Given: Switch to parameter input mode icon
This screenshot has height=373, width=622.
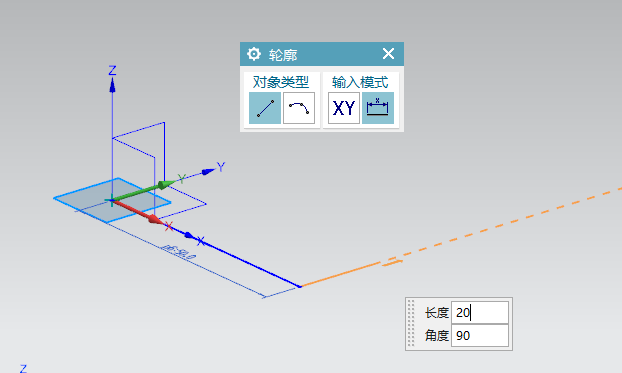Looking at the screenshot, I should tap(378, 108).
